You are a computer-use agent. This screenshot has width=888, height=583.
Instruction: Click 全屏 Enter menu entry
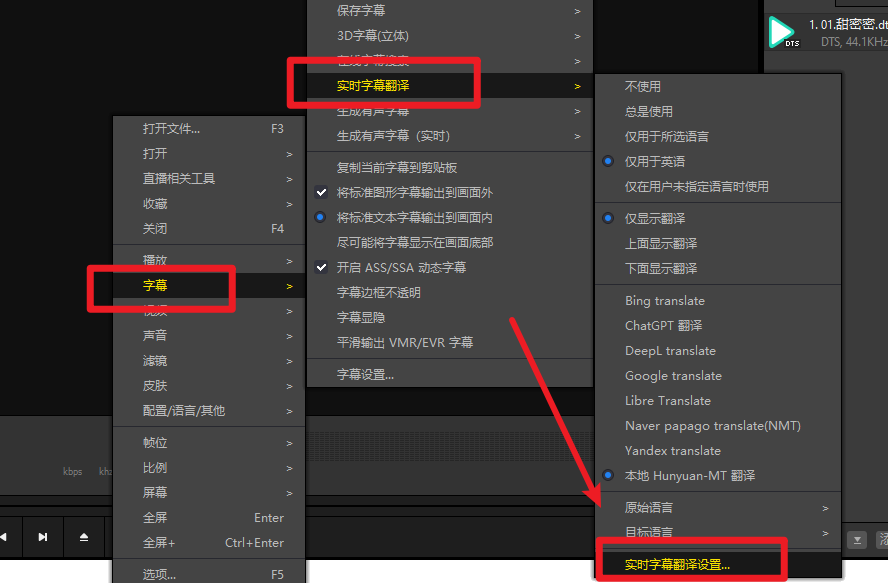209,517
